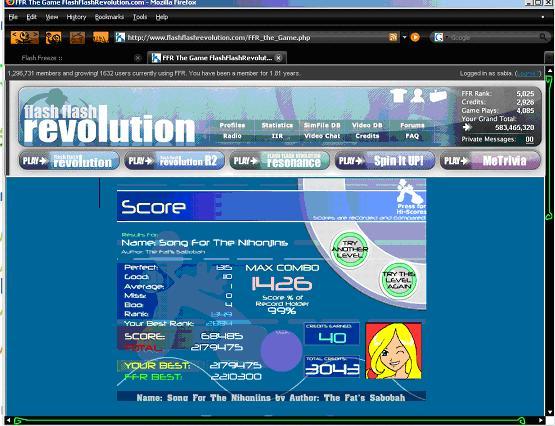The height and width of the screenshot is (426, 555).
Task: Open the Video Chat nav link
Action: [322, 136]
